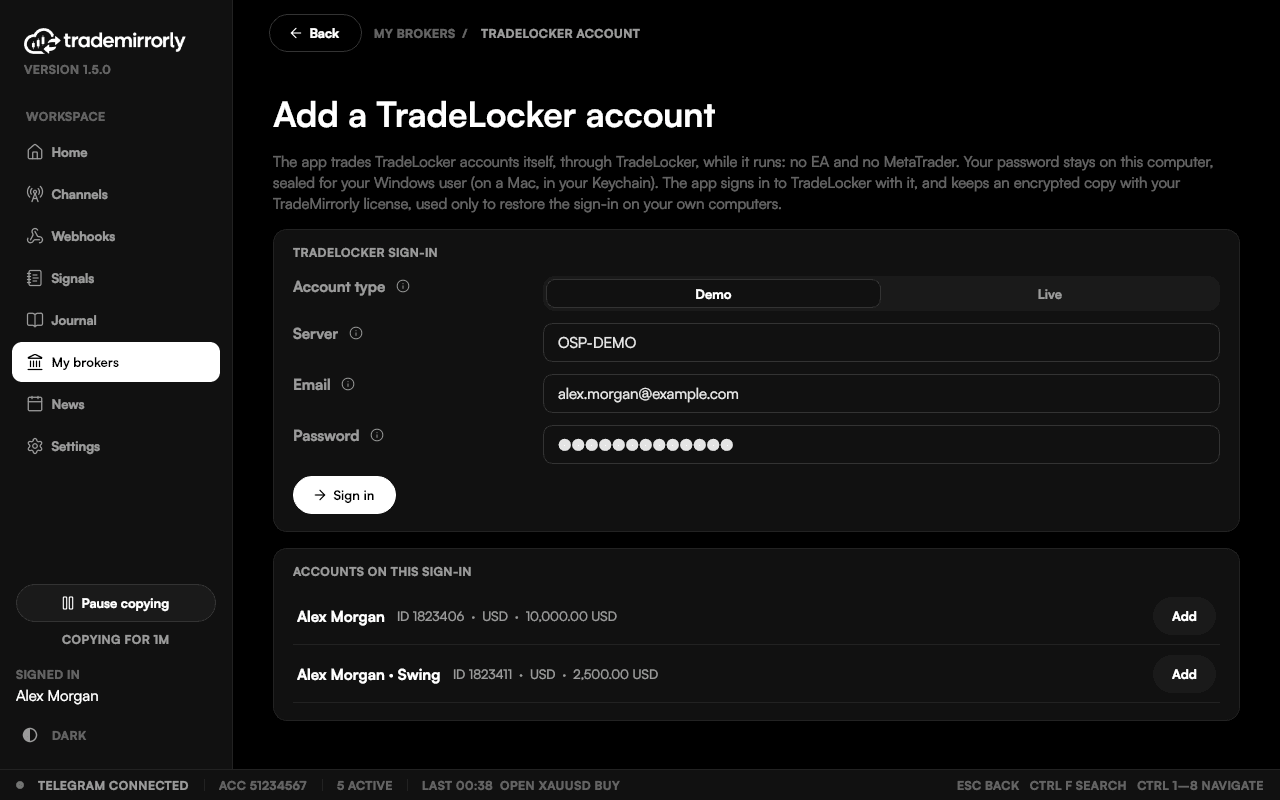Screen dimensions: 1280x800
Task: Add the Alex Morgan Swing account
Action: (1184, 674)
